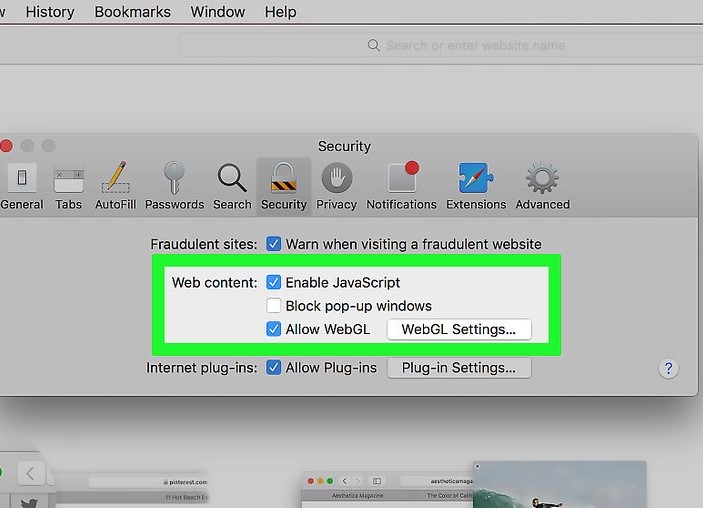Toggle the Allow WebGL checkbox
The height and width of the screenshot is (508, 703).
(273, 329)
